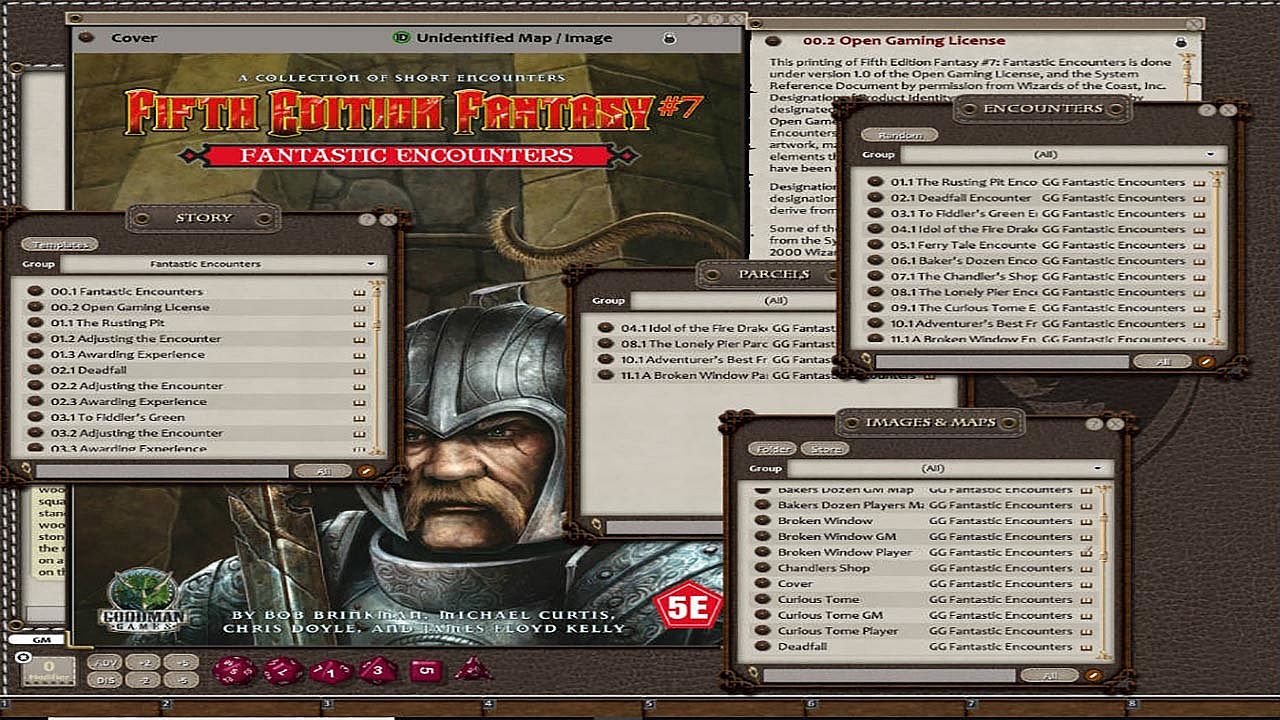Click the Templates button in Story
The width and height of the screenshot is (1280, 720).
click(61, 245)
